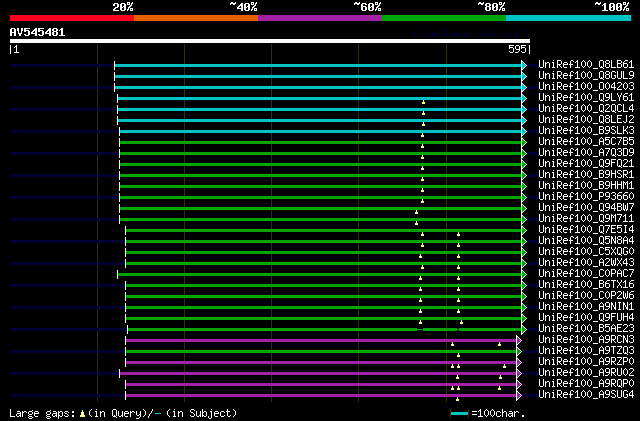
Task: Open the UniRef100_Q8LEJ2 hit label
Action: point(586,120)
